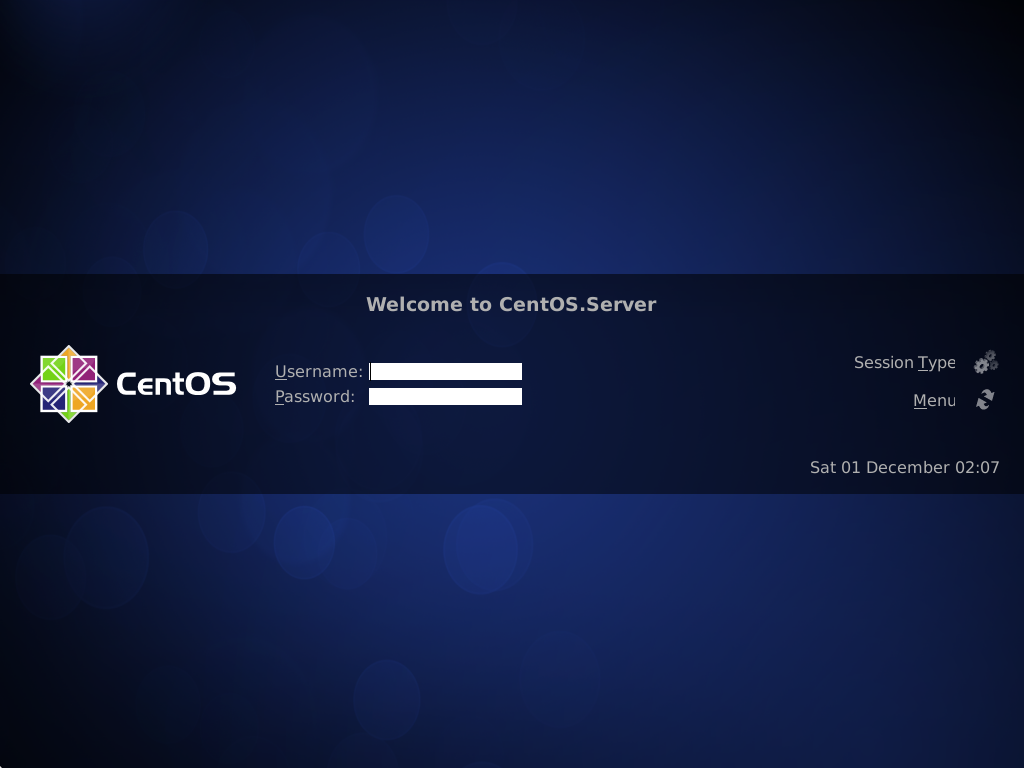Click the Password input box

click(445, 396)
